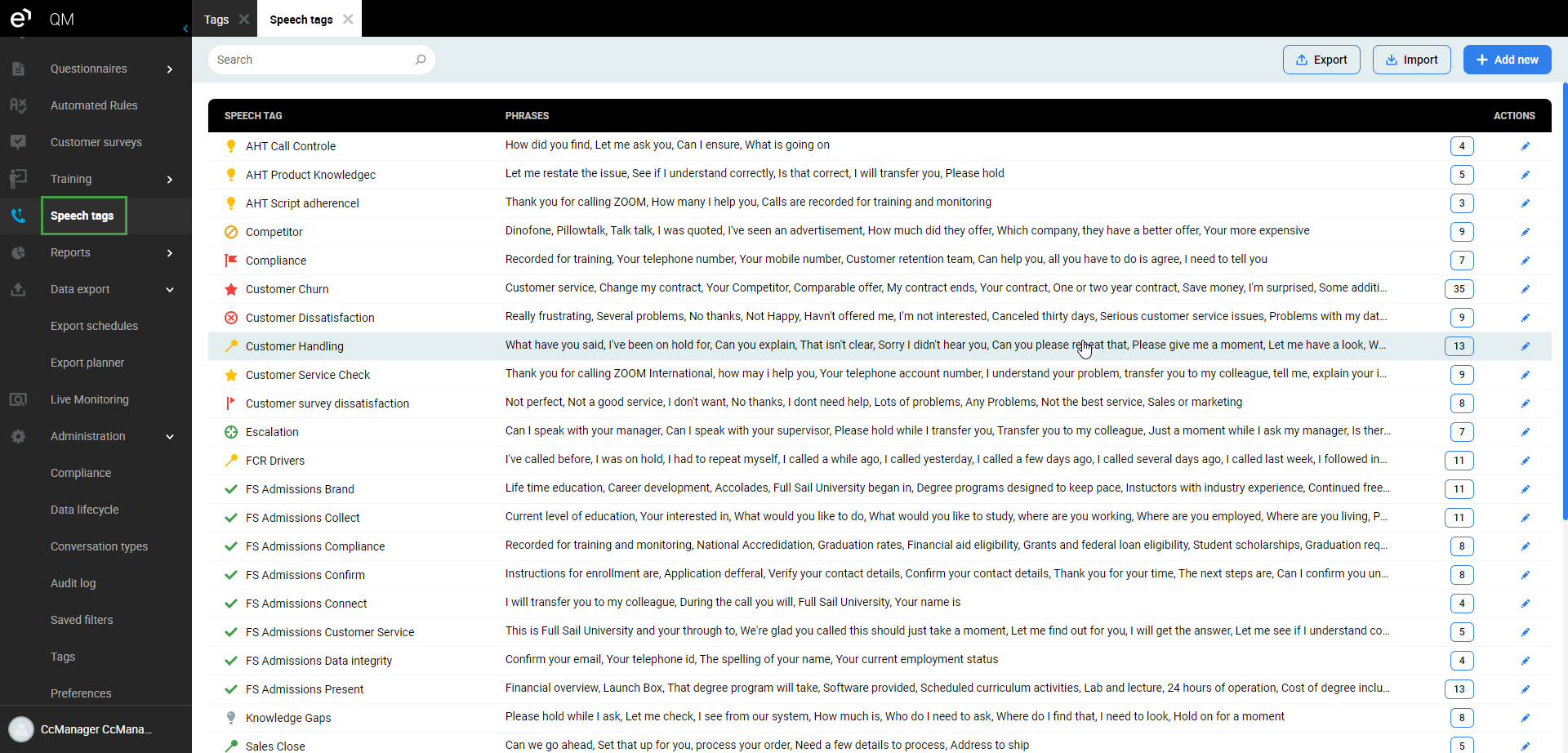
Task: Click the Automated Rules sidebar icon
Action: 18,105
